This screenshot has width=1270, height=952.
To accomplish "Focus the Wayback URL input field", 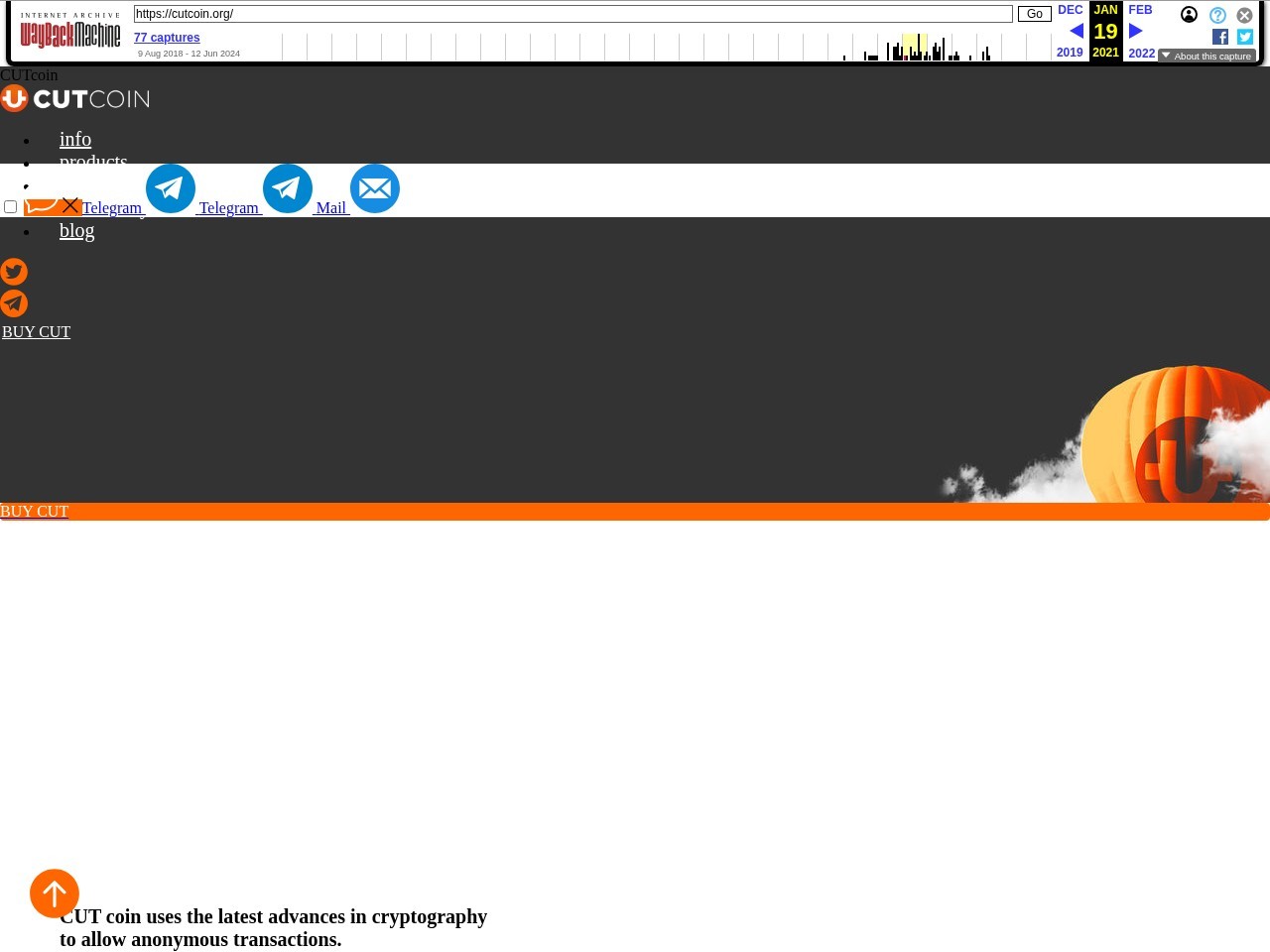I will coord(573,14).
